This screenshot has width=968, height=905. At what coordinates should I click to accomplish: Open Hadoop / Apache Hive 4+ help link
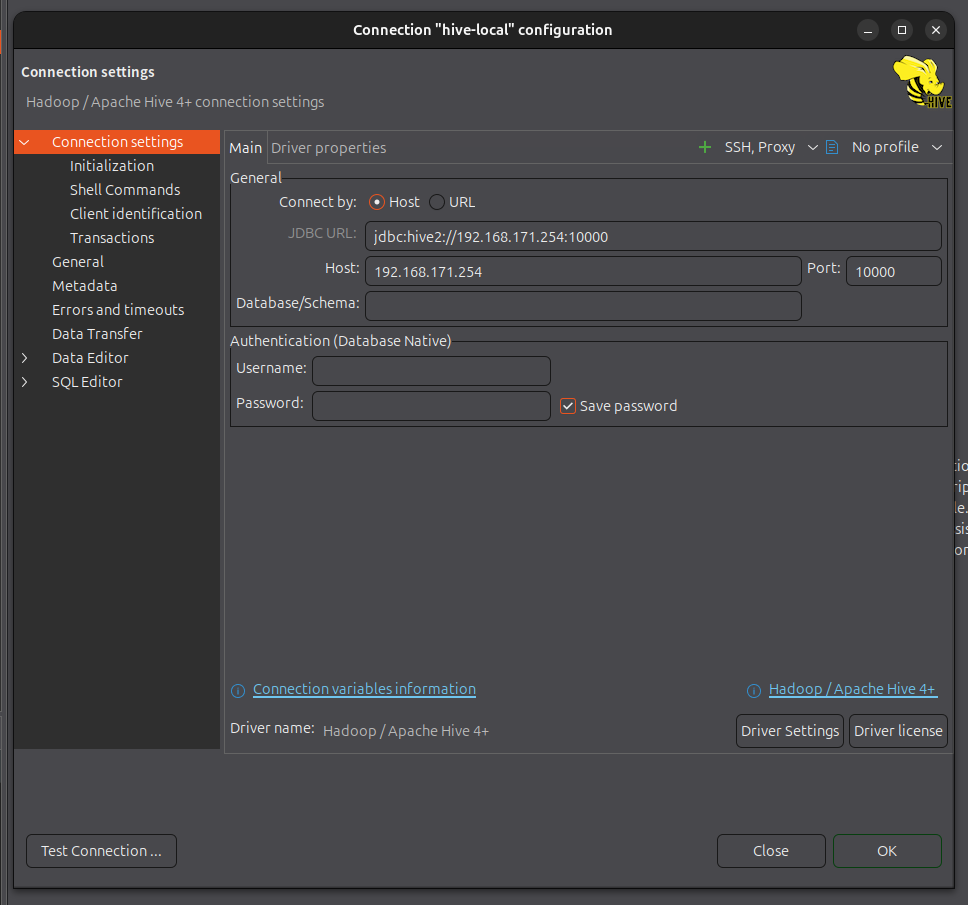(x=853, y=689)
